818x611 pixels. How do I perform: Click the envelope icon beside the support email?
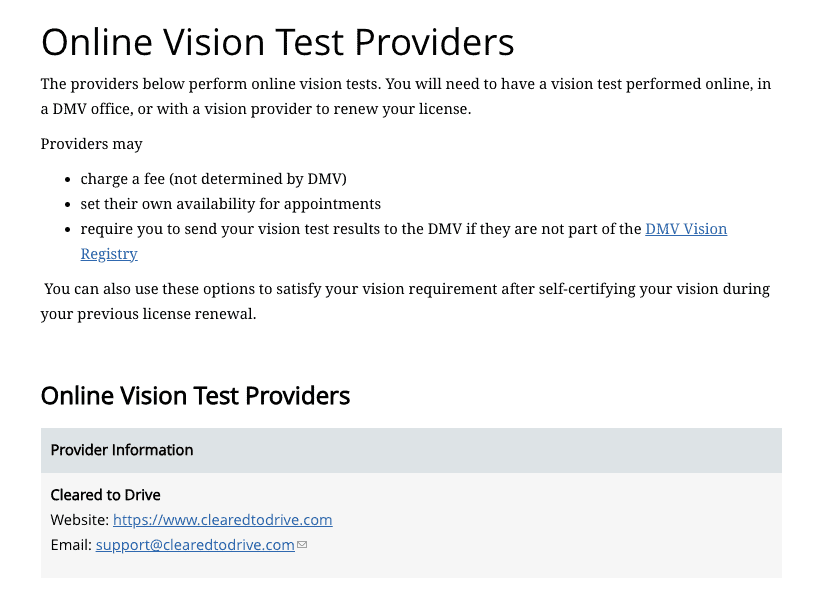(x=302, y=545)
